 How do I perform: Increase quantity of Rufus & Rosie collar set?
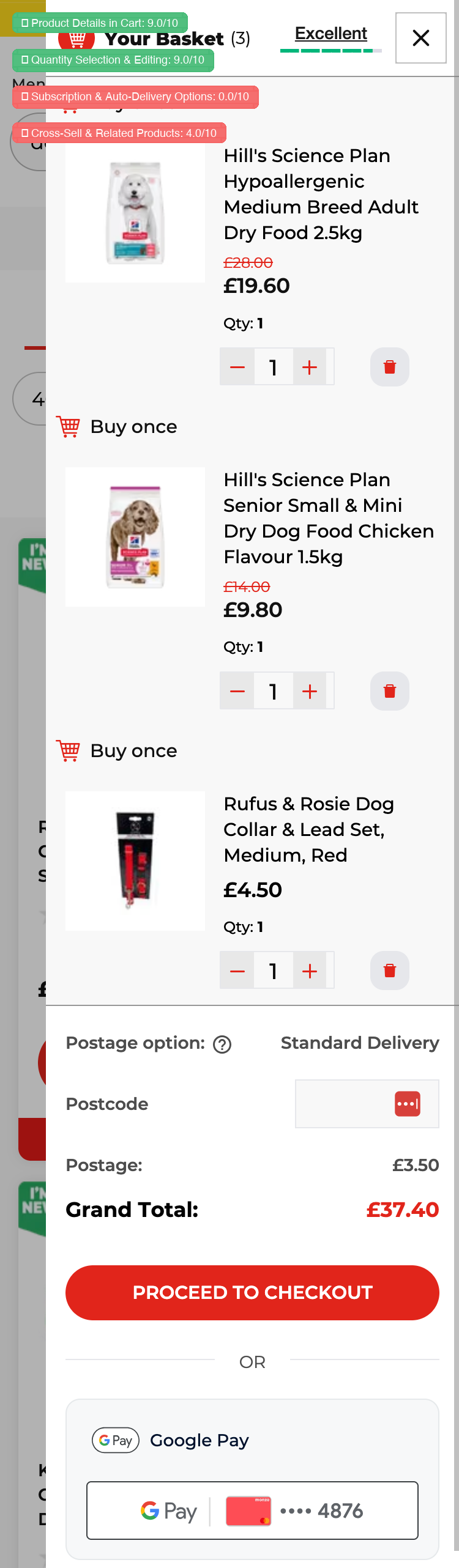(310, 971)
